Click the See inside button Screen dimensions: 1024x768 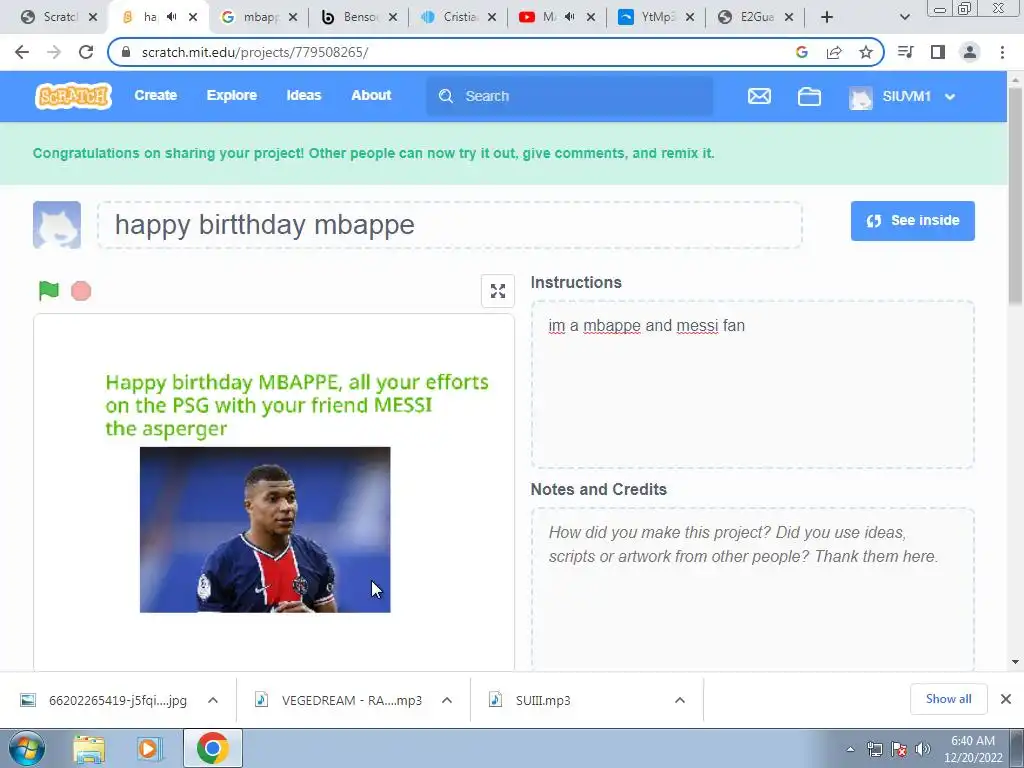pyautogui.click(x=912, y=221)
